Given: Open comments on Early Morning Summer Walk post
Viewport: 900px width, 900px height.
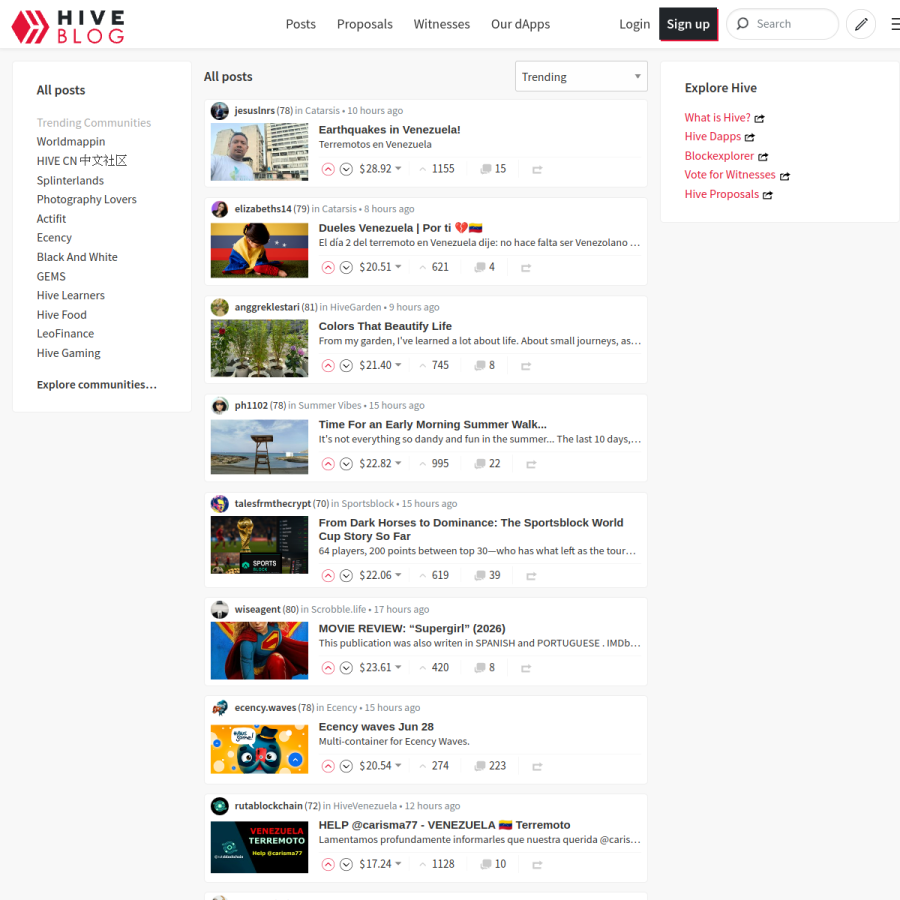Looking at the screenshot, I should pyautogui.click(x=488, y=463).
